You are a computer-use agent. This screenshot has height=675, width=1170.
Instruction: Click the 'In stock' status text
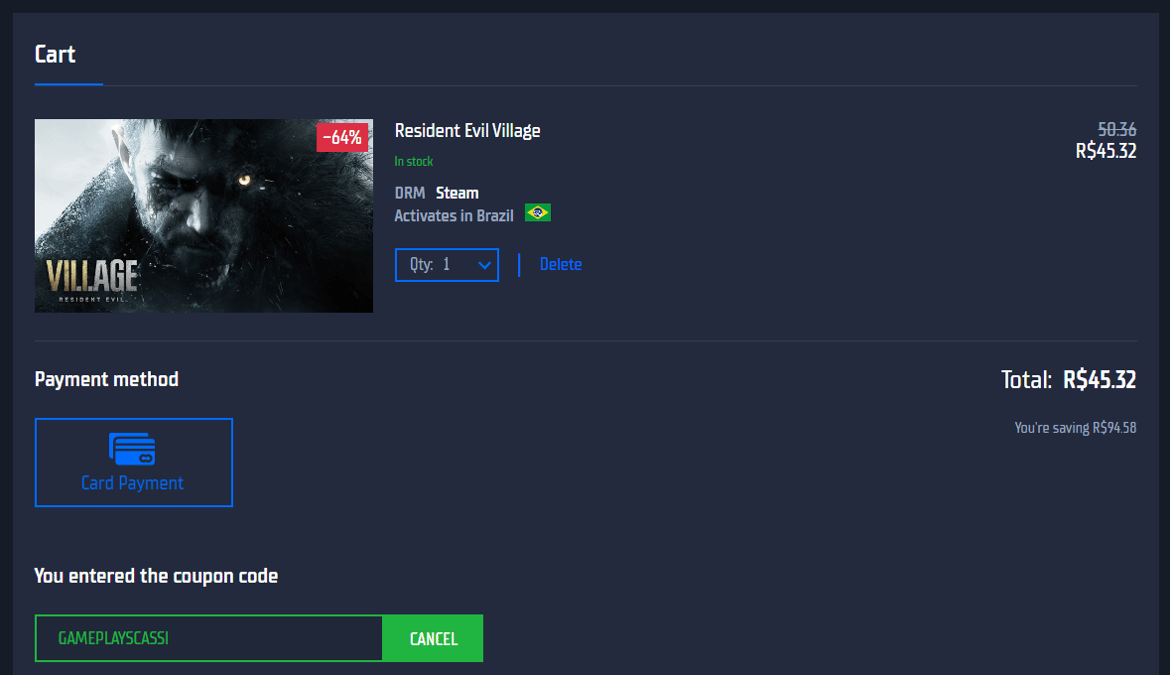[x=413, y=161]
